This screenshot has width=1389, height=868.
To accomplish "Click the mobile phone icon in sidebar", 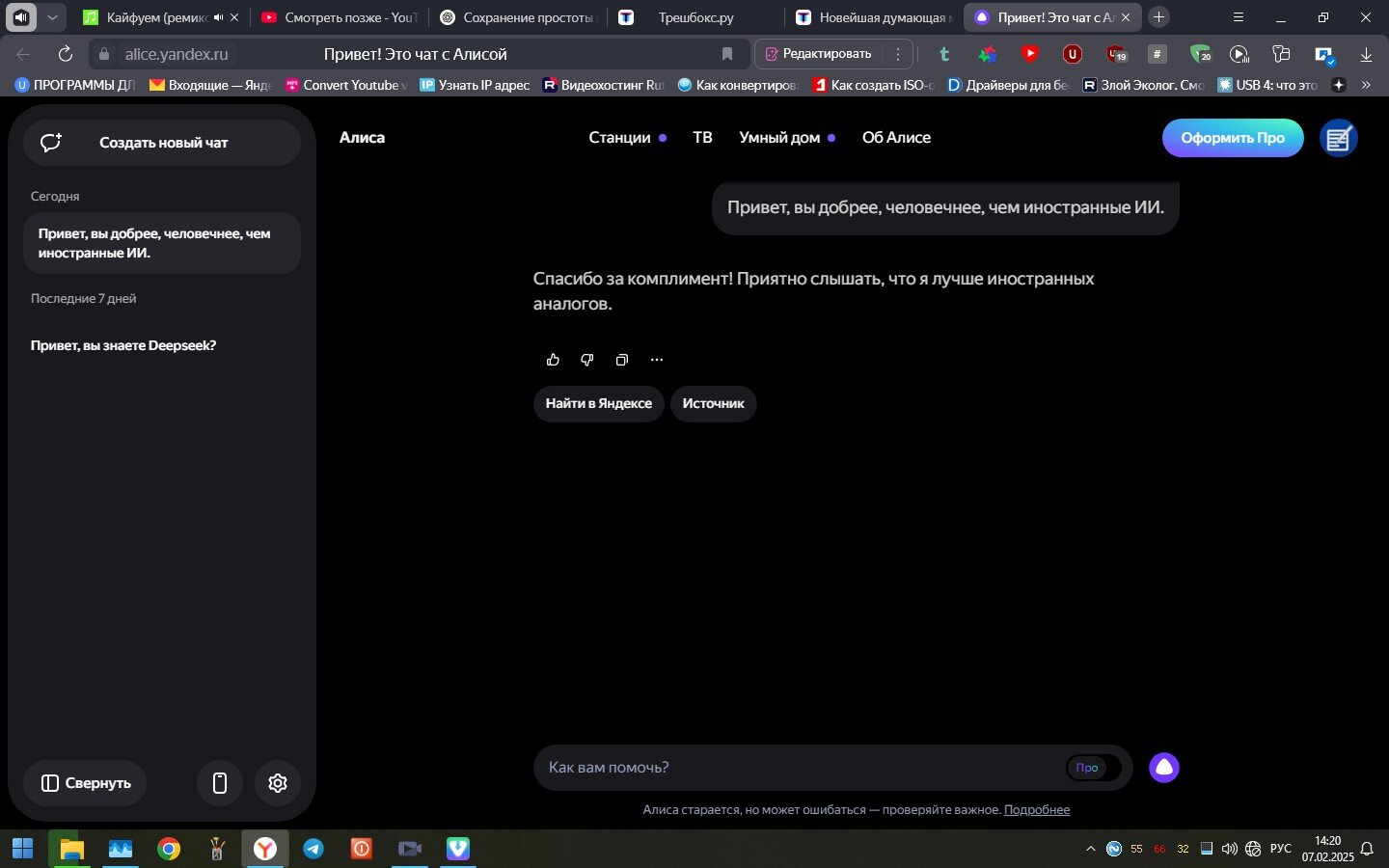I will [220, 783].
